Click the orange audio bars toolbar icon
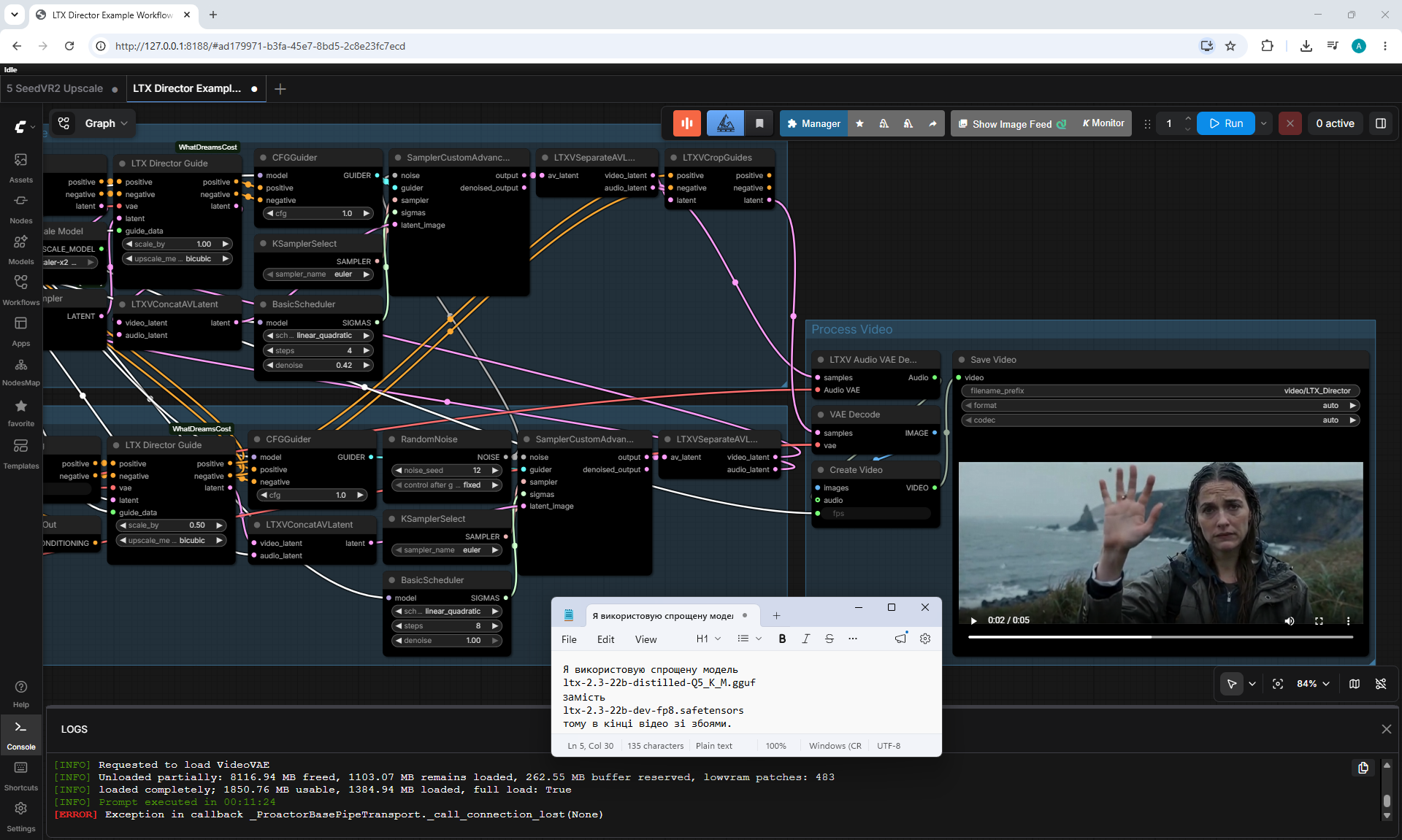Viewport: 1402px width, 840px height. click(x=687, y=123)
